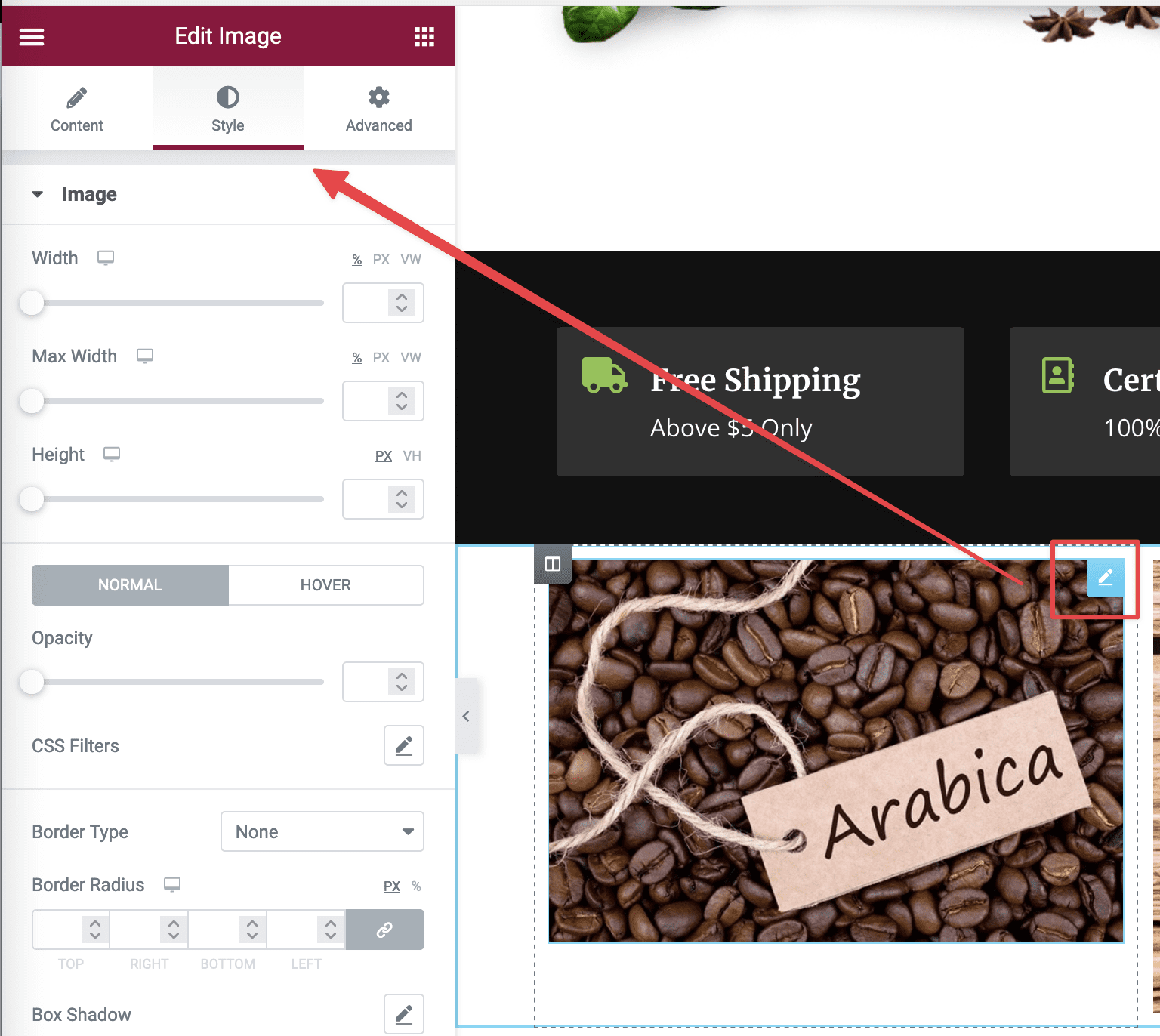Click the edit column handle icon
The image size is (1160, 1036).
point(553,564)
